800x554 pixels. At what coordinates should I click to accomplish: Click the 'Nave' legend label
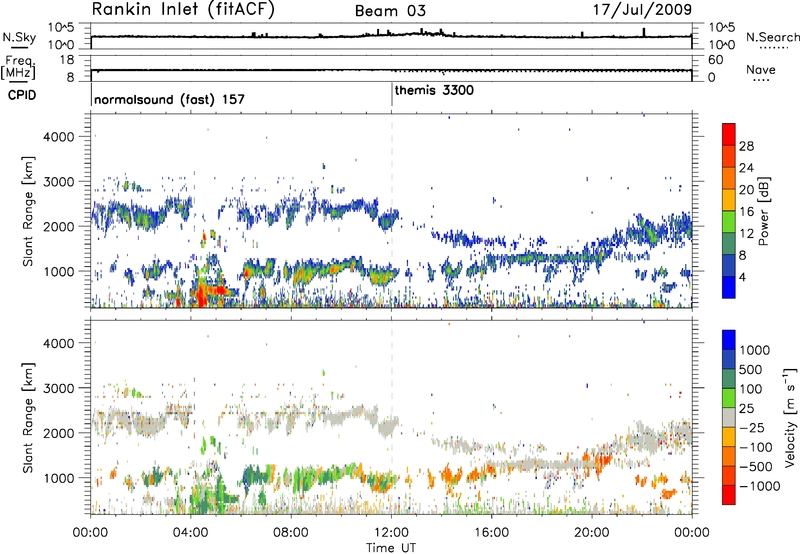point(761,69)
